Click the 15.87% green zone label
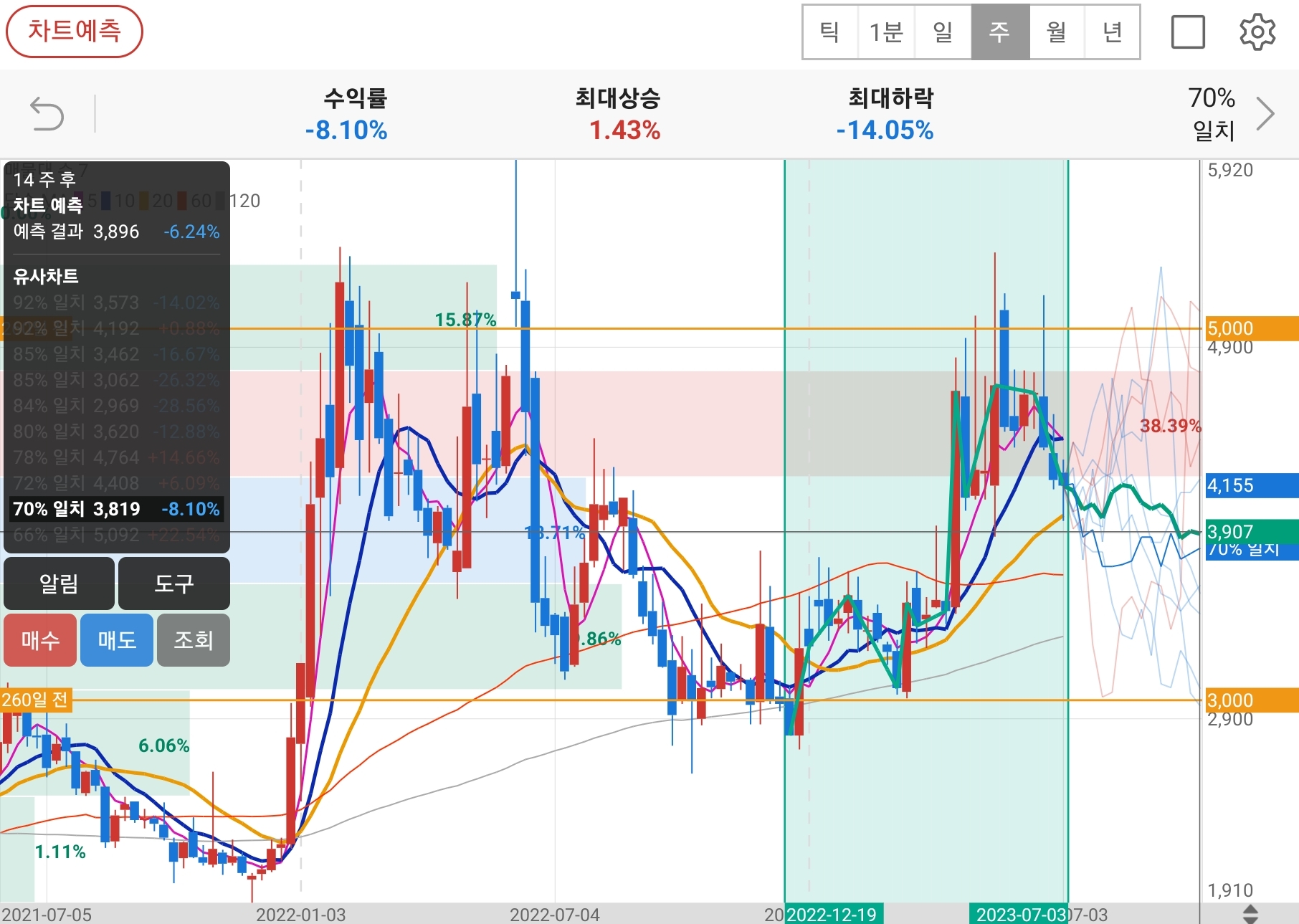1299x924 pixels. [465, 320]
